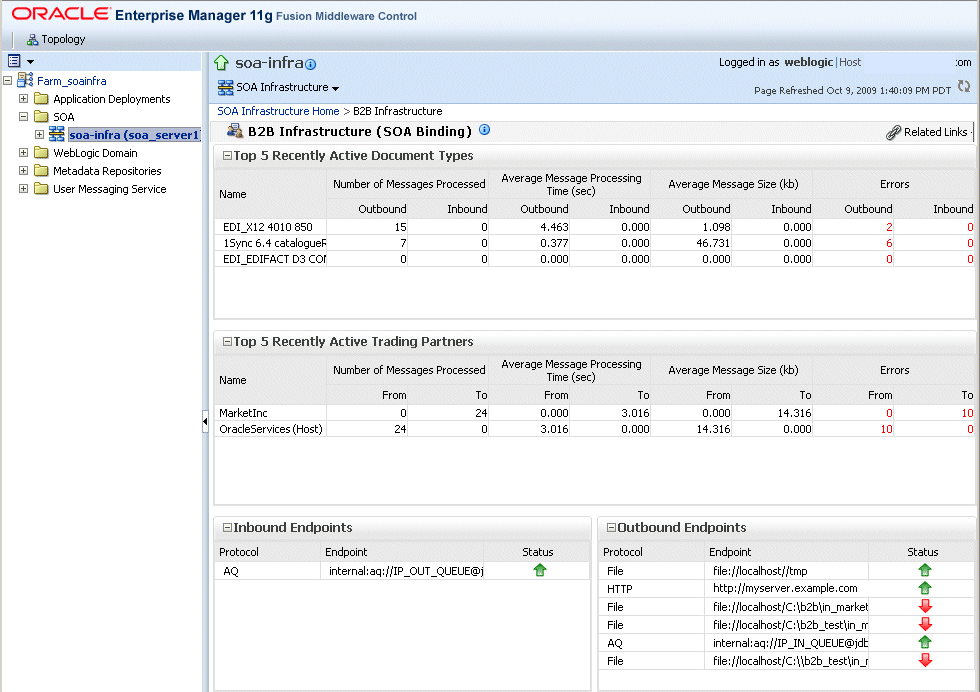Collapse the Inbound Endpoints section
Viewport: 980px width, 692px height.
point(228,528)
